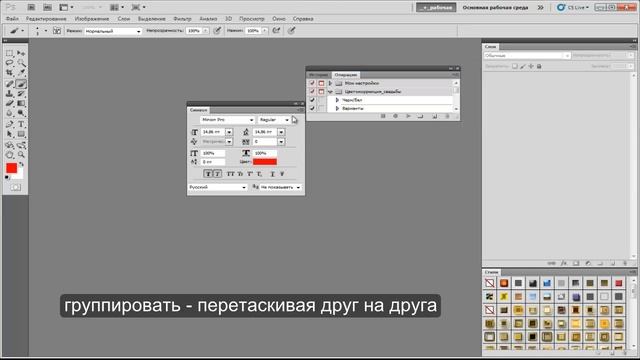Open the Фильтр menu
The height and width of the screenshot is (360, 640).
(182, 19)
